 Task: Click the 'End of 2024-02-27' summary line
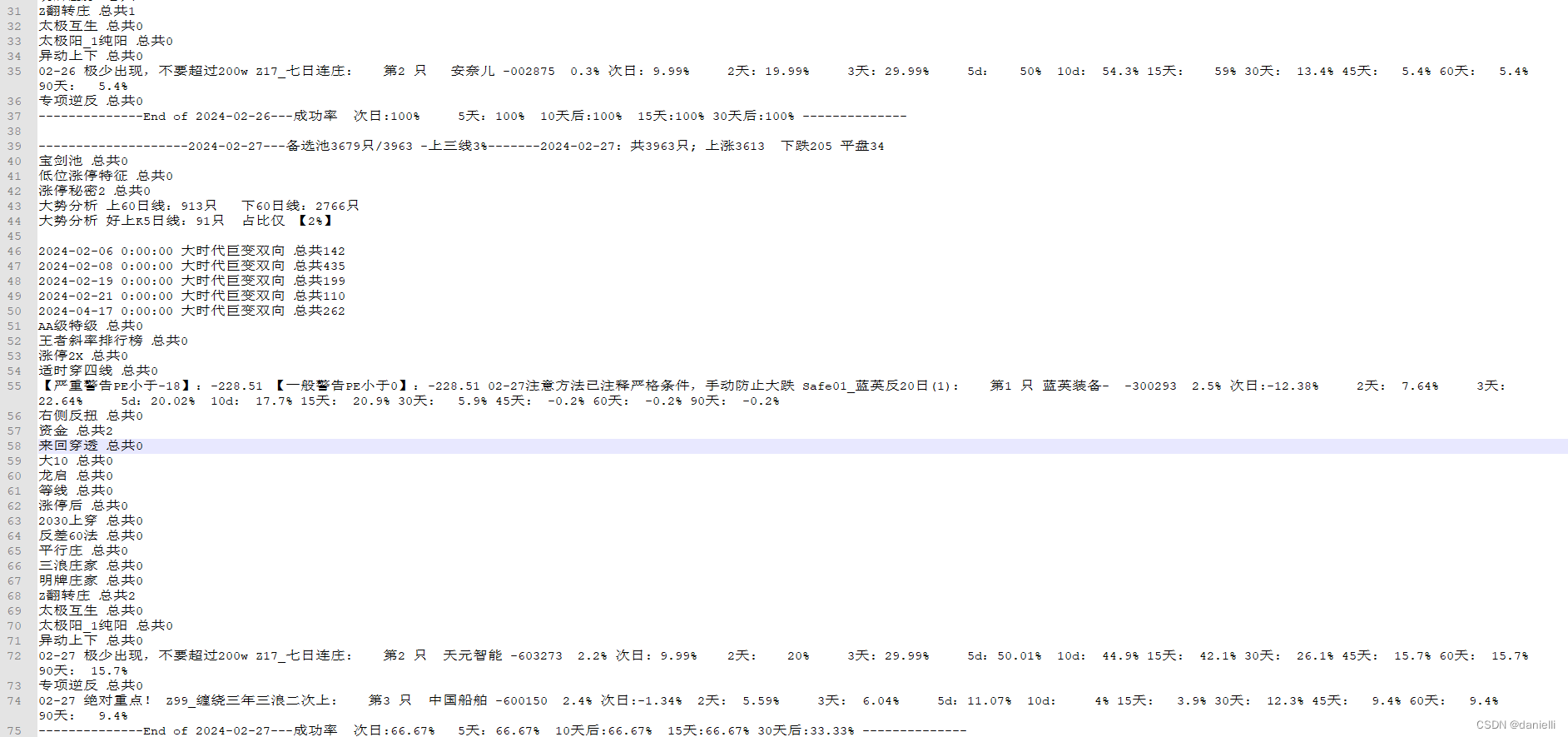pos(502,730)
